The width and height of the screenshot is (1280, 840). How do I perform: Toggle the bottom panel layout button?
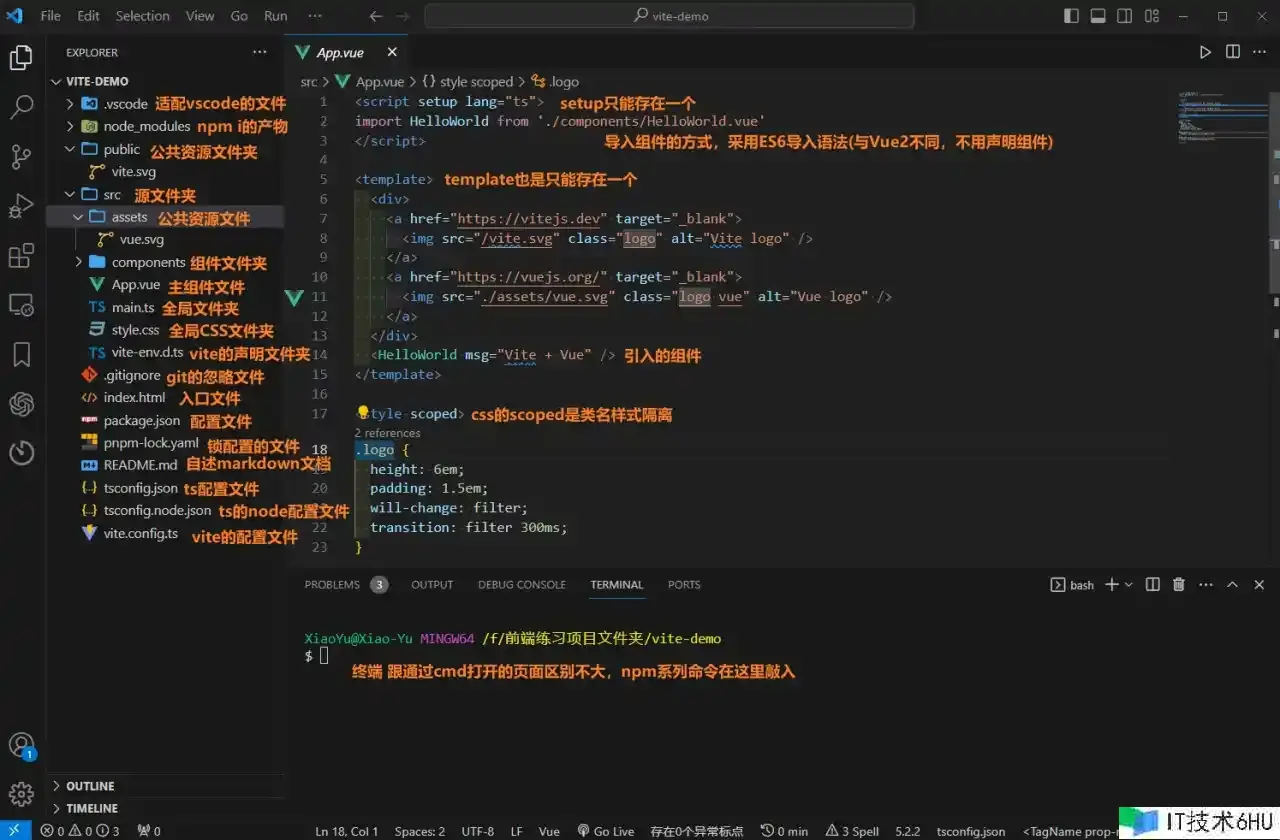tap(1098, 16)
